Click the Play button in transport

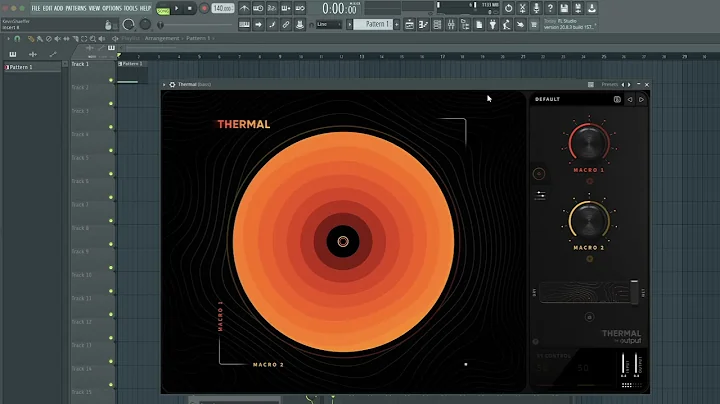point(176,8)
